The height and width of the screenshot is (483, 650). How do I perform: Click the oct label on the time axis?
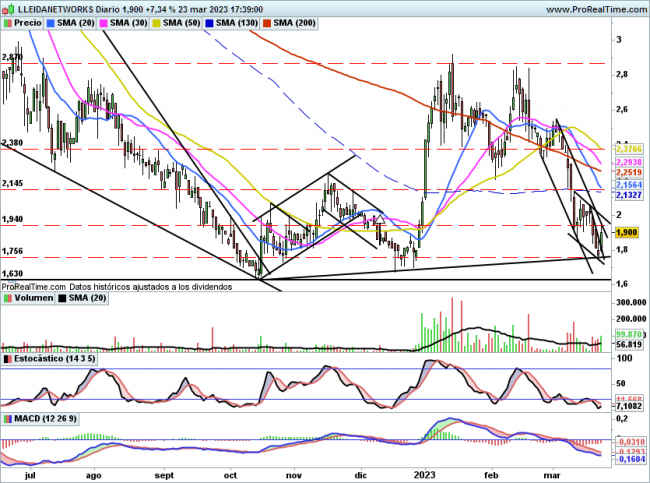[230, 475]
